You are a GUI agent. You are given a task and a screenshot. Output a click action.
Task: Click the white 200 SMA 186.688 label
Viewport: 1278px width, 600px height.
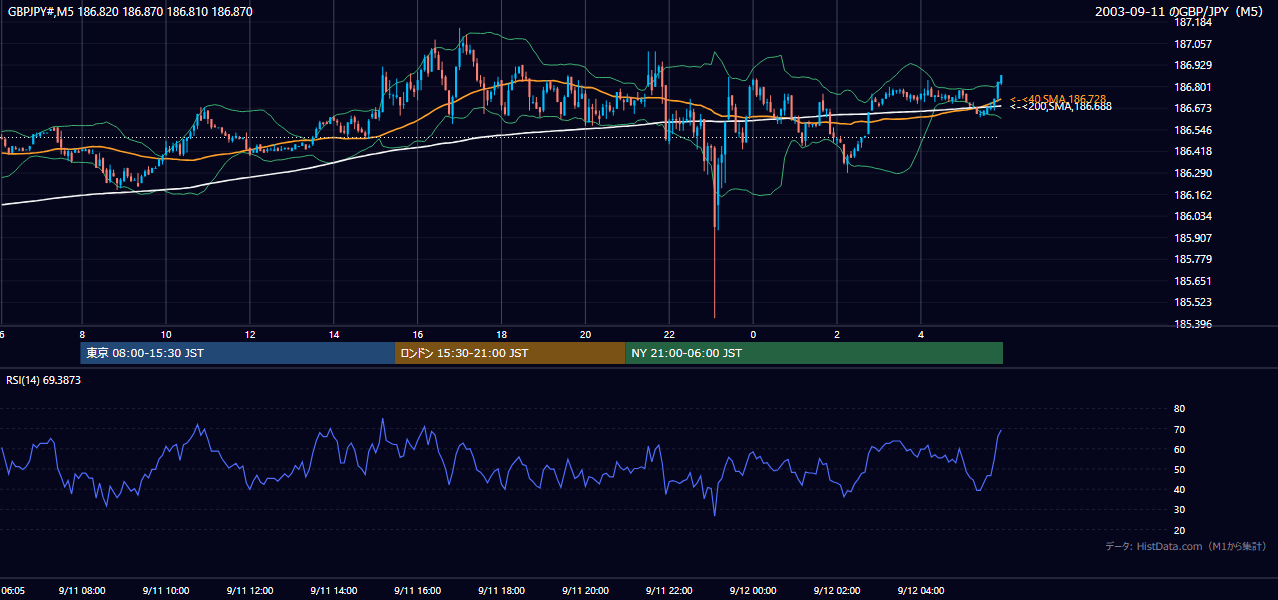click(1060, 106)
